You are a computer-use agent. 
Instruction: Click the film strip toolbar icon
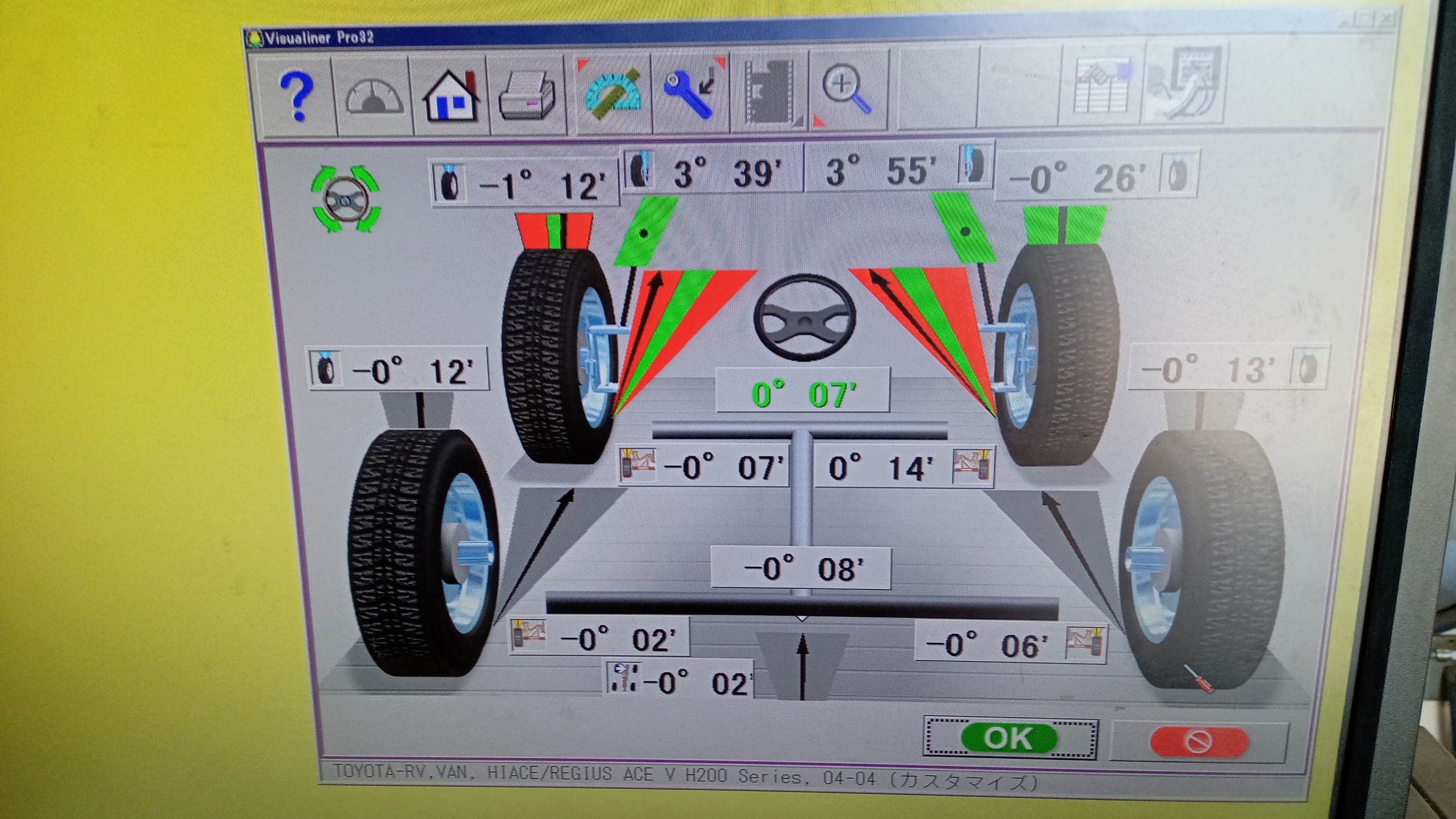click(x=770, y=92)
